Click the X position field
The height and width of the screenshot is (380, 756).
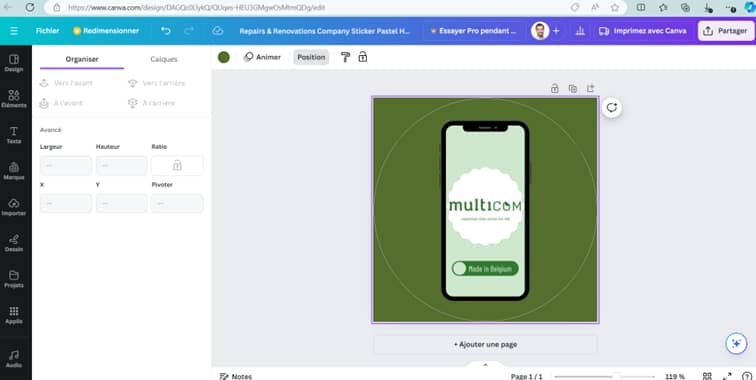click(x=66, y=204)
